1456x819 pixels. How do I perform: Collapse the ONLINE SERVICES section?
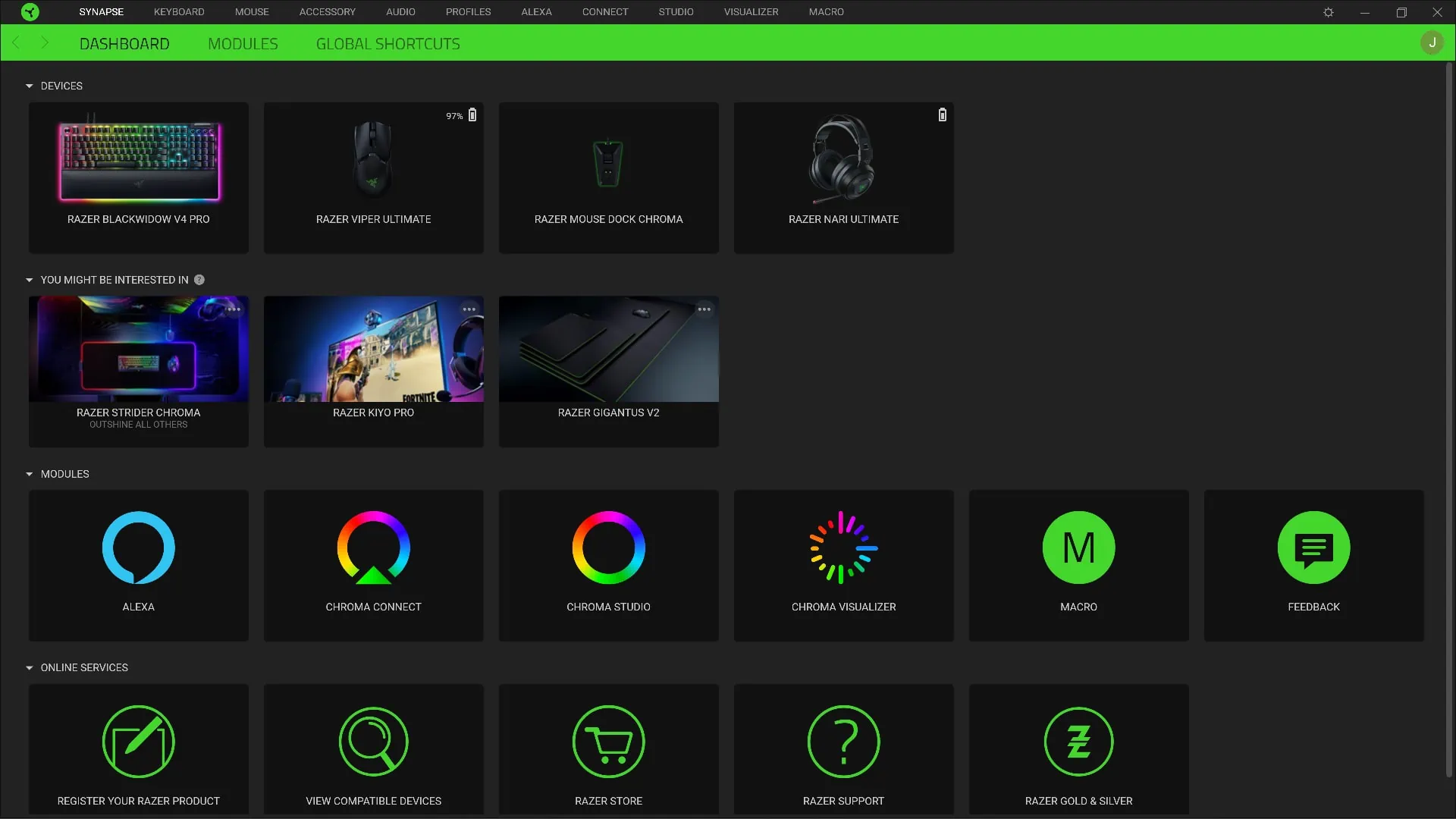coord(30,667)
